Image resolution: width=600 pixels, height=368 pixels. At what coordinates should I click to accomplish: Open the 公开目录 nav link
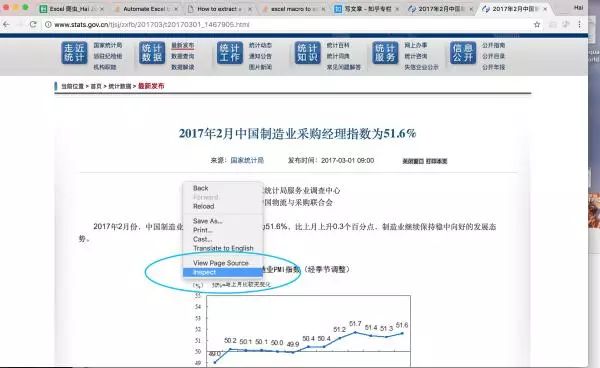click(x=493, y=56)
